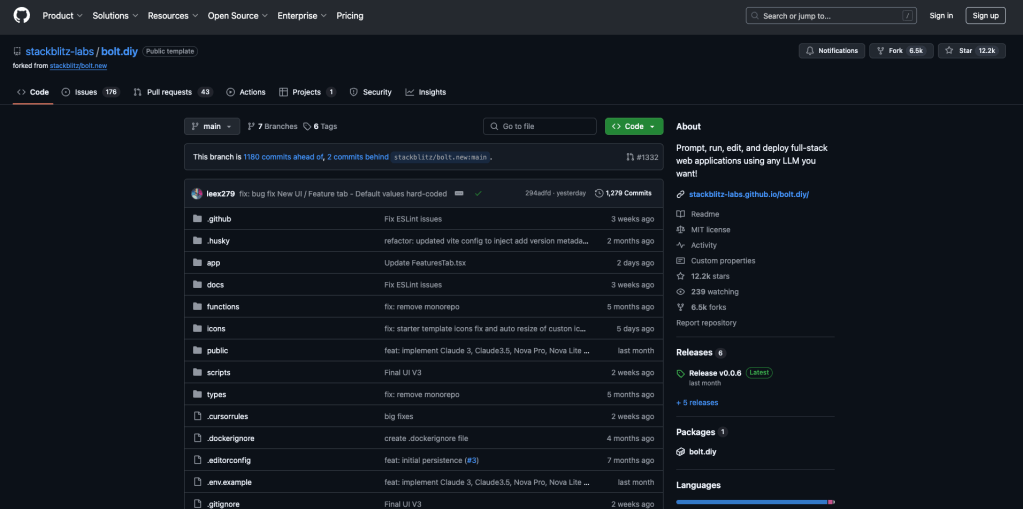Click the .editorconfig file icon
Image resolution: width=1023 pixels, height=509 pixels.
pyautogui.click(x=198, y=460)
